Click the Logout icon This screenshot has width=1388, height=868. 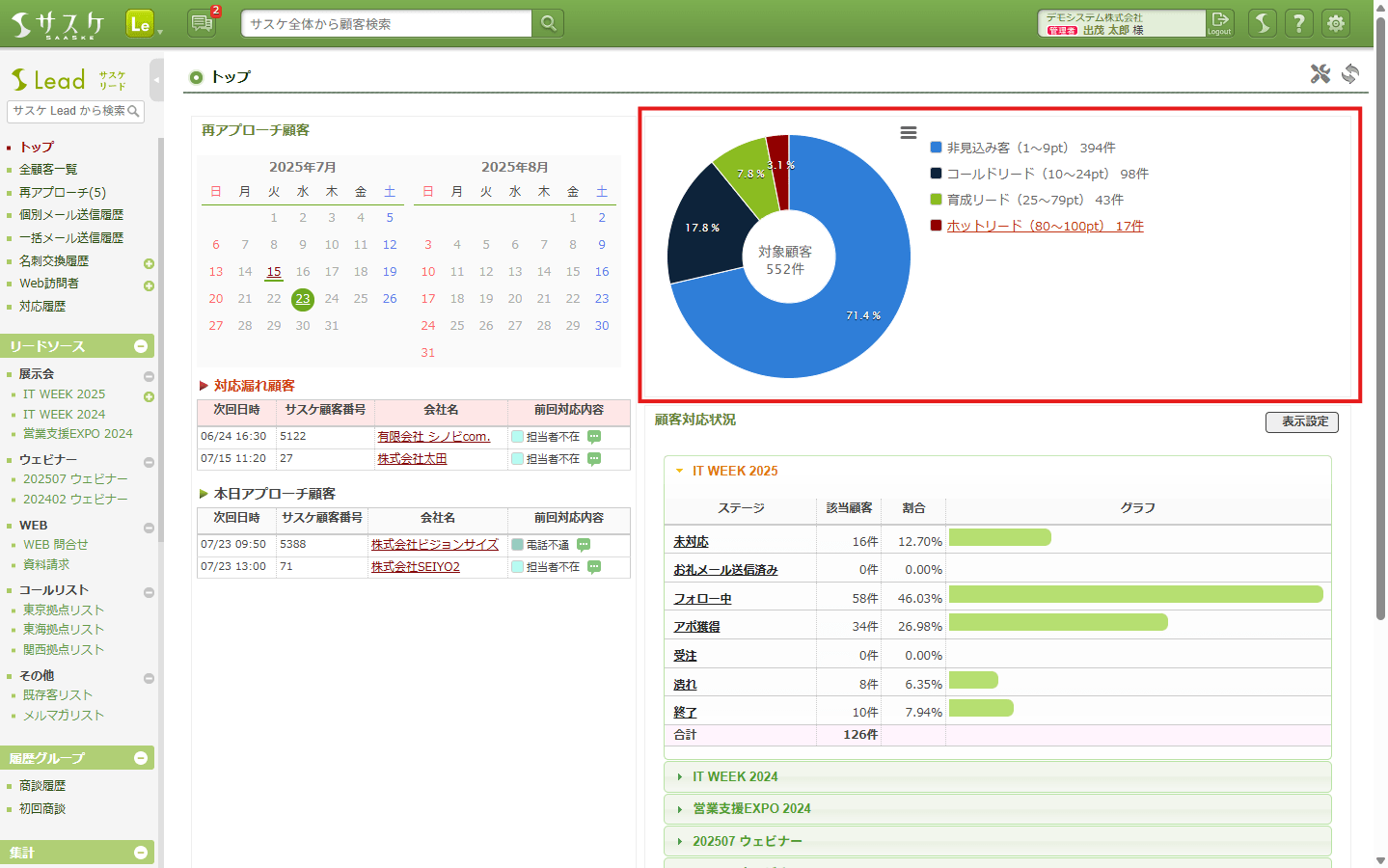(1220, 23)
